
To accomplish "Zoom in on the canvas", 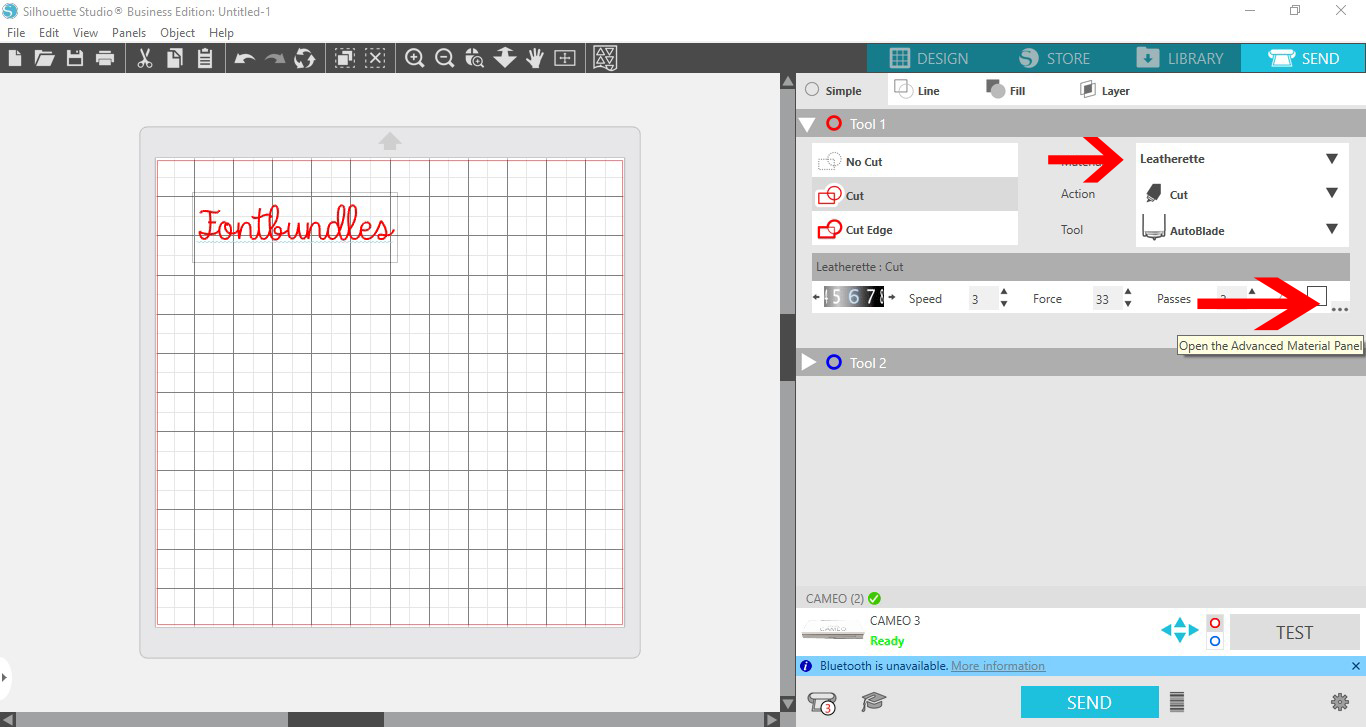I will (x=415, y=58).
